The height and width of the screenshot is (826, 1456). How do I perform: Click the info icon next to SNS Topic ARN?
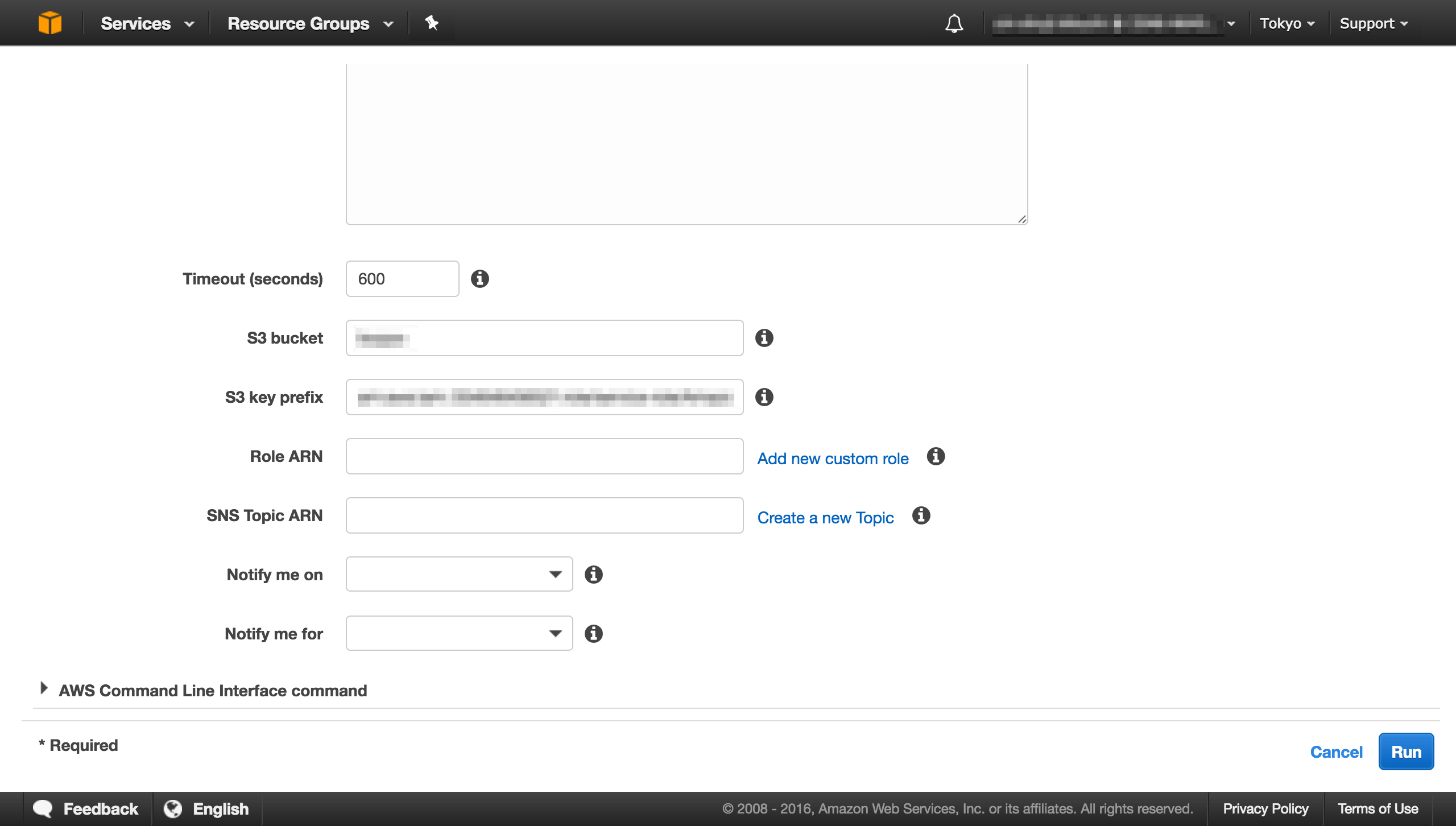[x=921, y=516]
